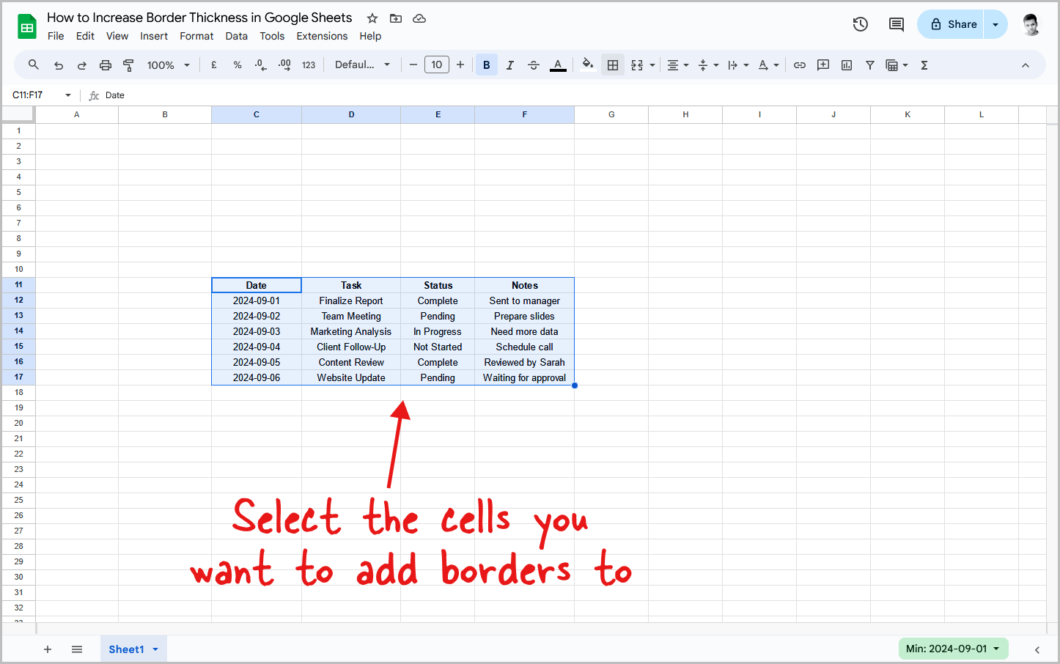Format as percent icon
The image size is (1060, 664).
coord(237,65)
